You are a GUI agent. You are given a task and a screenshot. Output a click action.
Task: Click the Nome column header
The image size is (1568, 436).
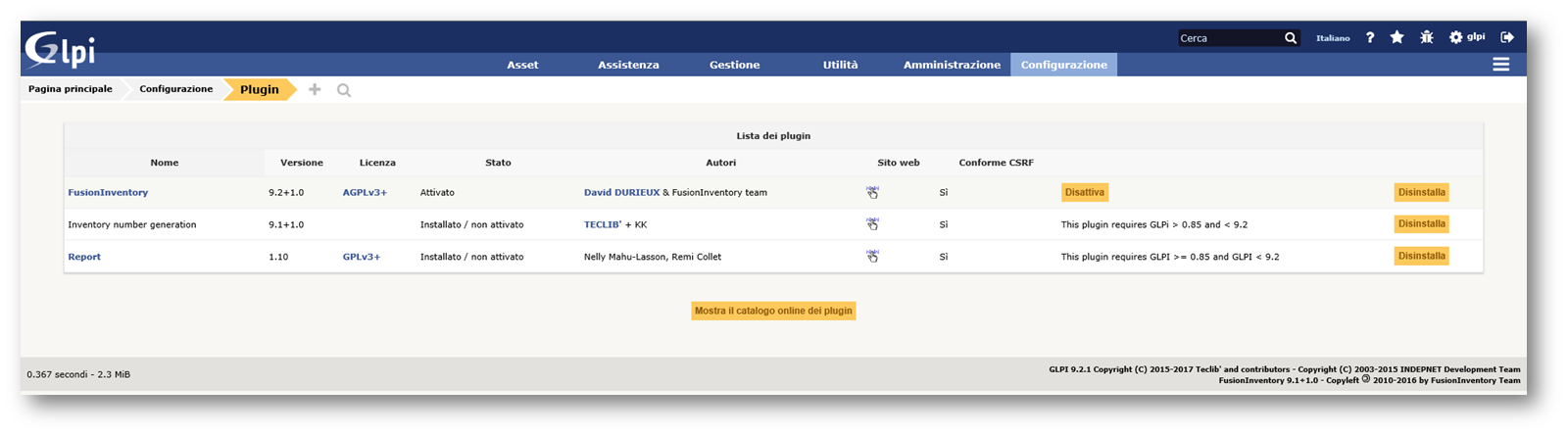pyautogui.click(x=165, y=163)
